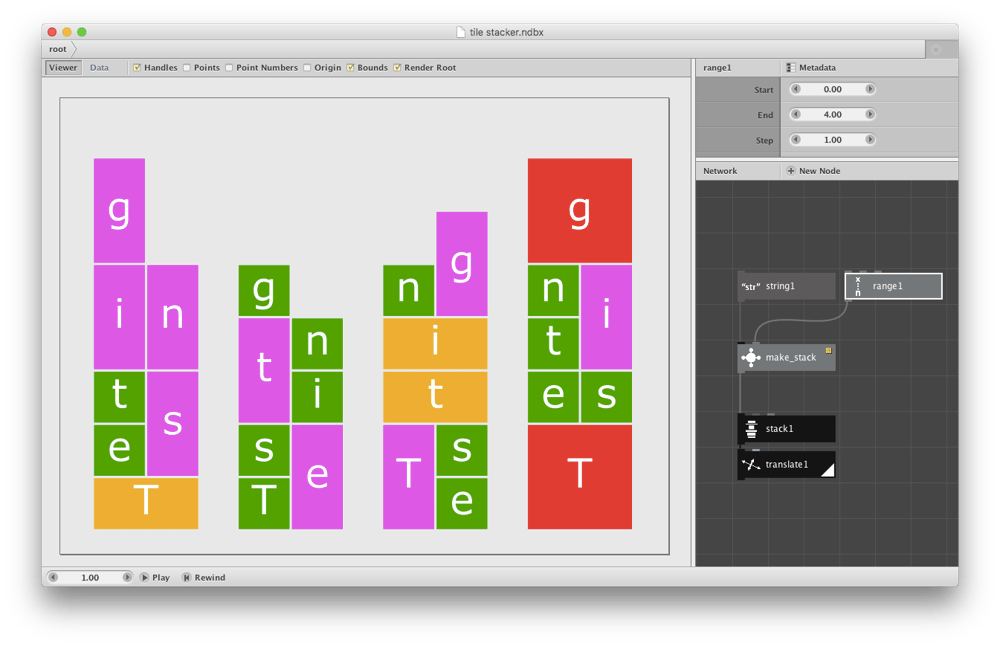Click the Rewind button label
The height and width of the screenshot is (646, 1000).
tap(210, 578)
